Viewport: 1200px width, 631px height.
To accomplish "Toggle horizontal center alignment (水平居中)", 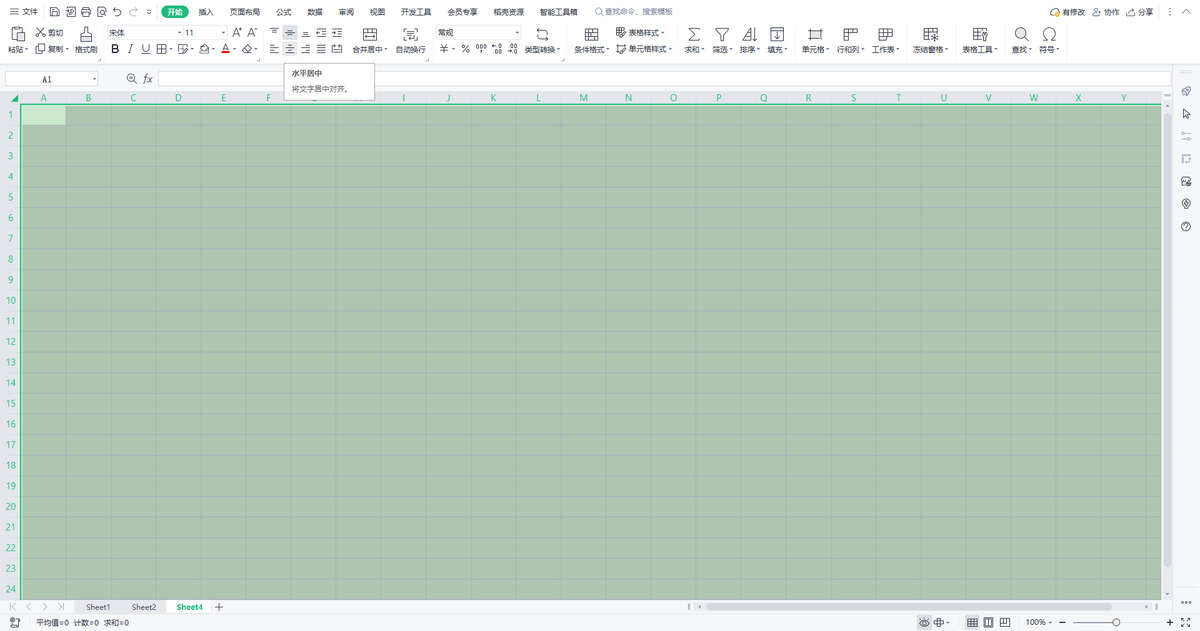I will click(x=290, y=49).
